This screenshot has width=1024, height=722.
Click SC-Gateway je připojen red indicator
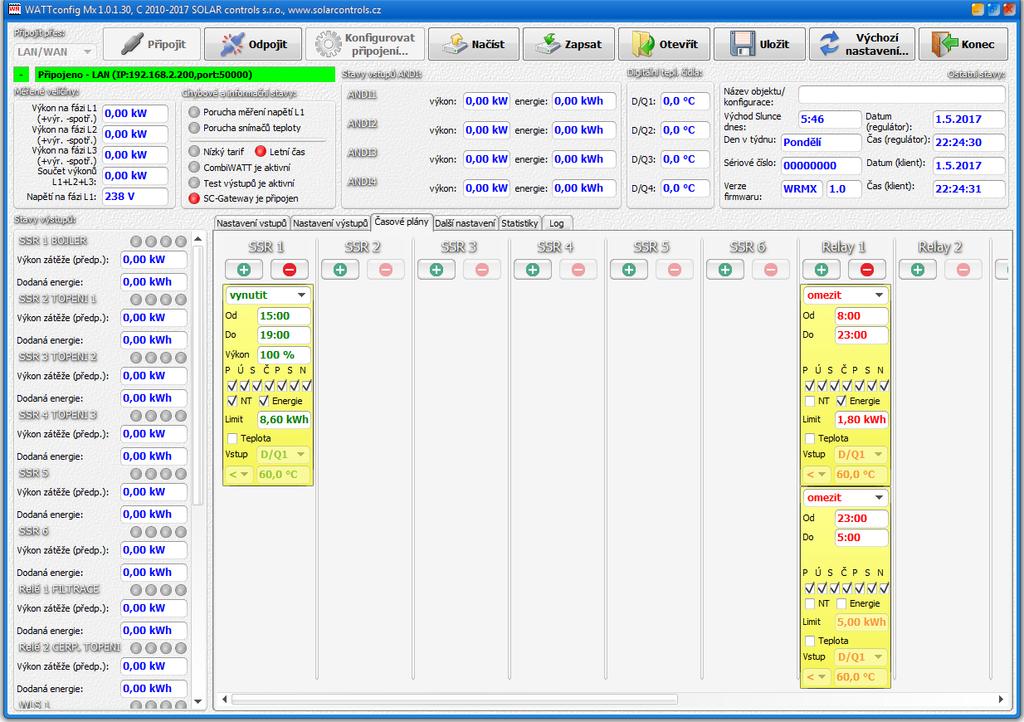[x=194, y=198]
